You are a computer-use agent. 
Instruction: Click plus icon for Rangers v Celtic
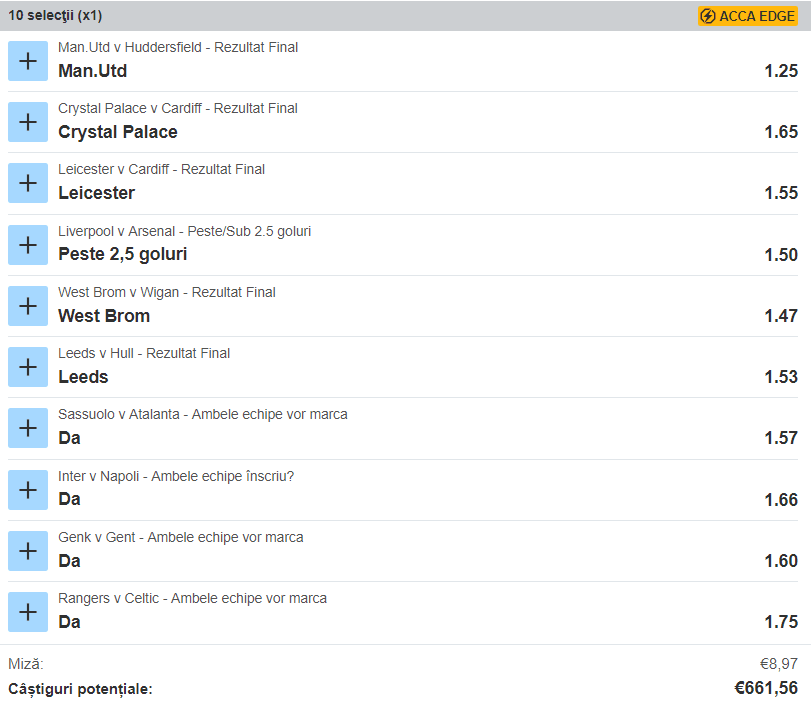pyautogui.click(x=28, y=612)
